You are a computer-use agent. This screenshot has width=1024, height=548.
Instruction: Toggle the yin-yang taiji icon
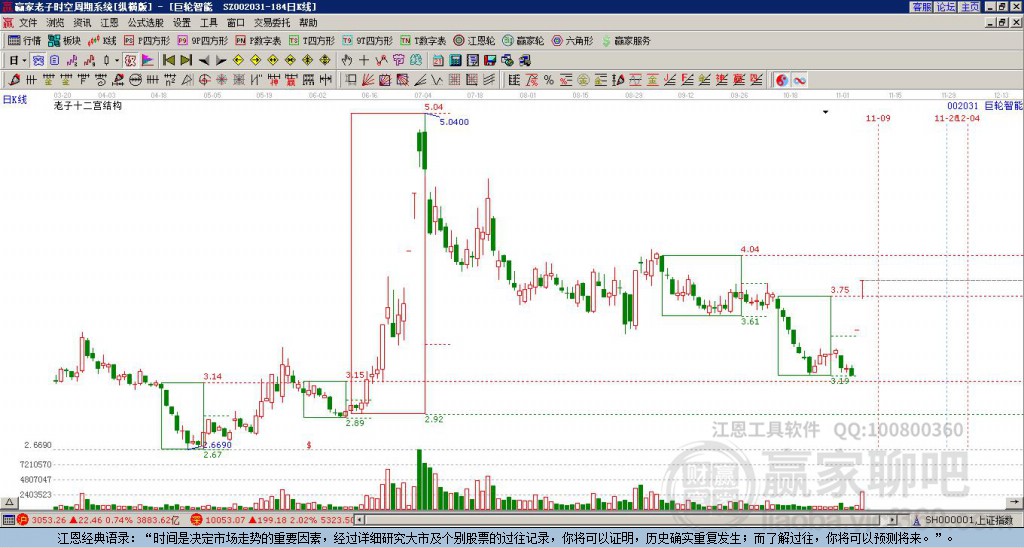(782, 80)
